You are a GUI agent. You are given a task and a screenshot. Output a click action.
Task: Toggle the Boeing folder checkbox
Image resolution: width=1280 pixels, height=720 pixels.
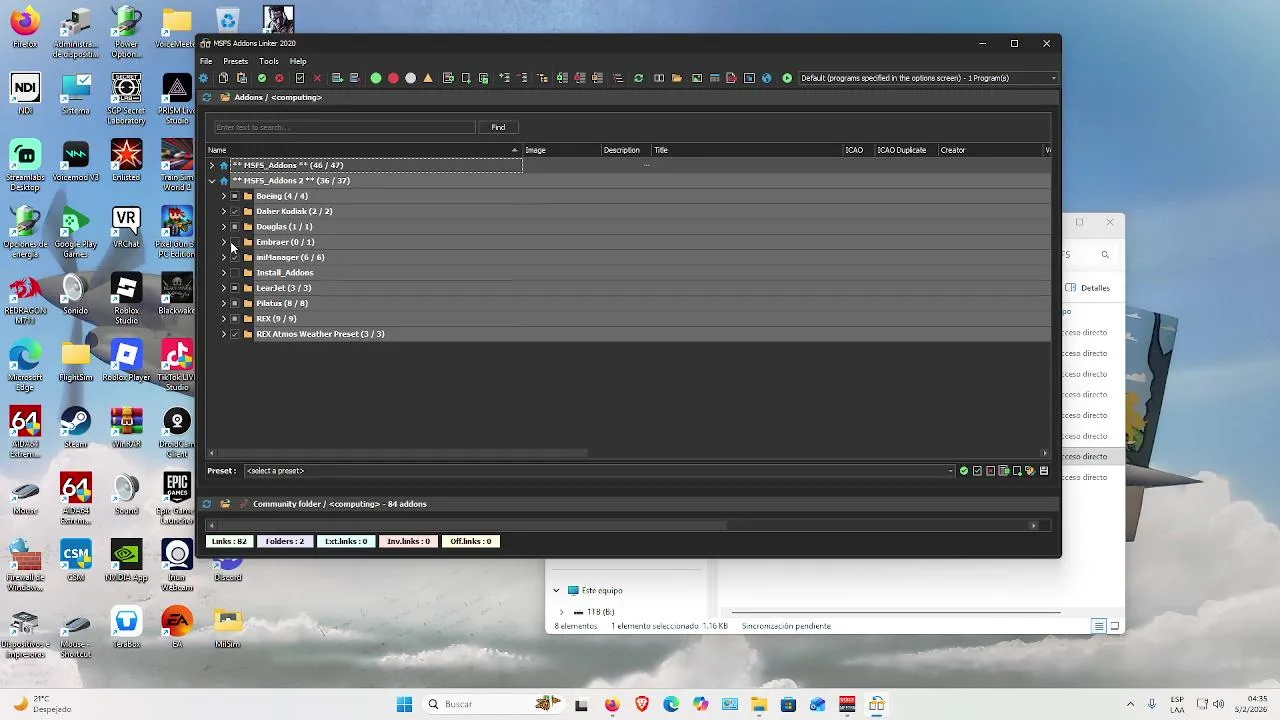[x=235, y=196]
